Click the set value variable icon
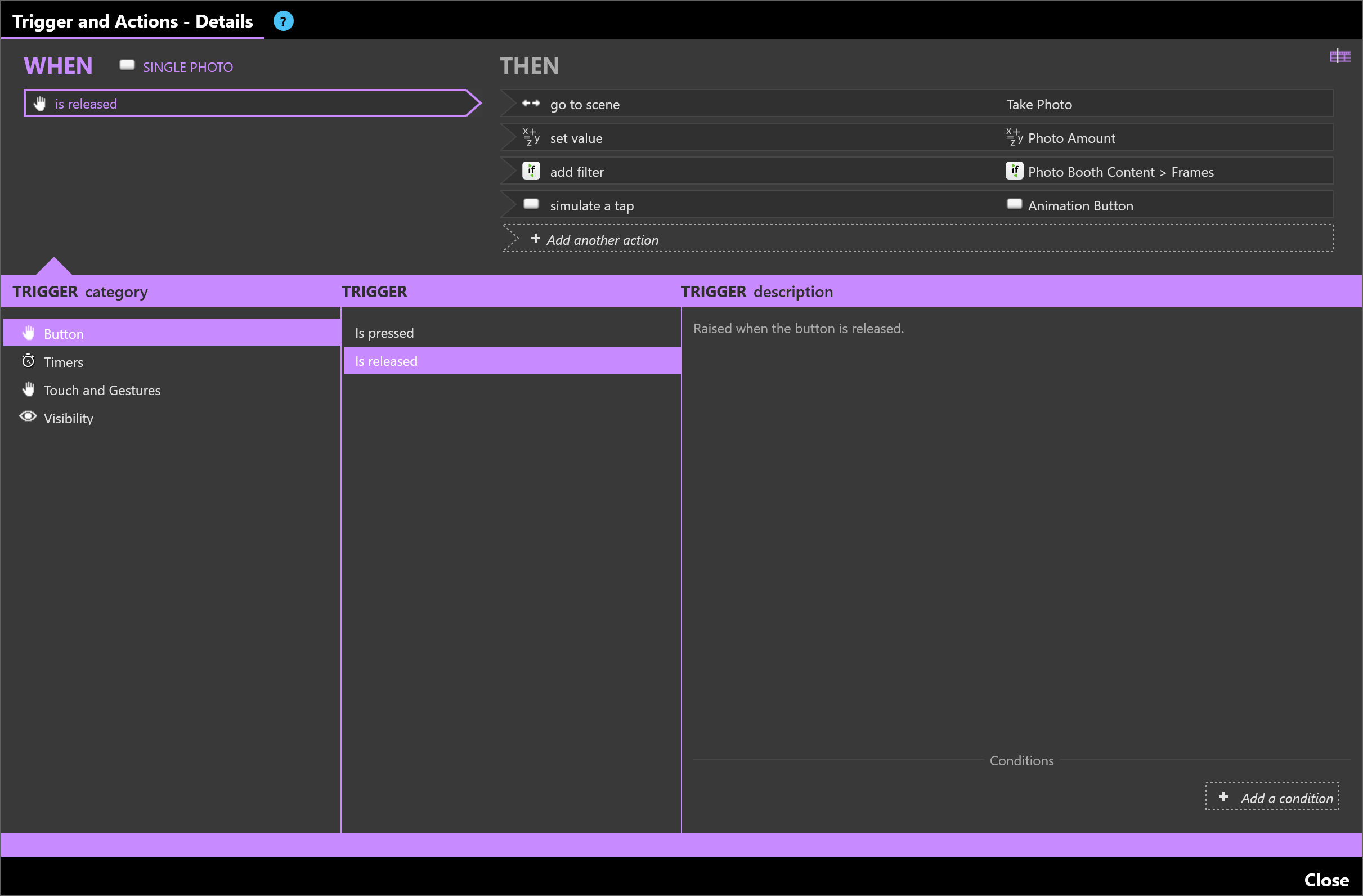This screenshot has width=1363, height=896. pyautogui.click(x=531, y=137)
